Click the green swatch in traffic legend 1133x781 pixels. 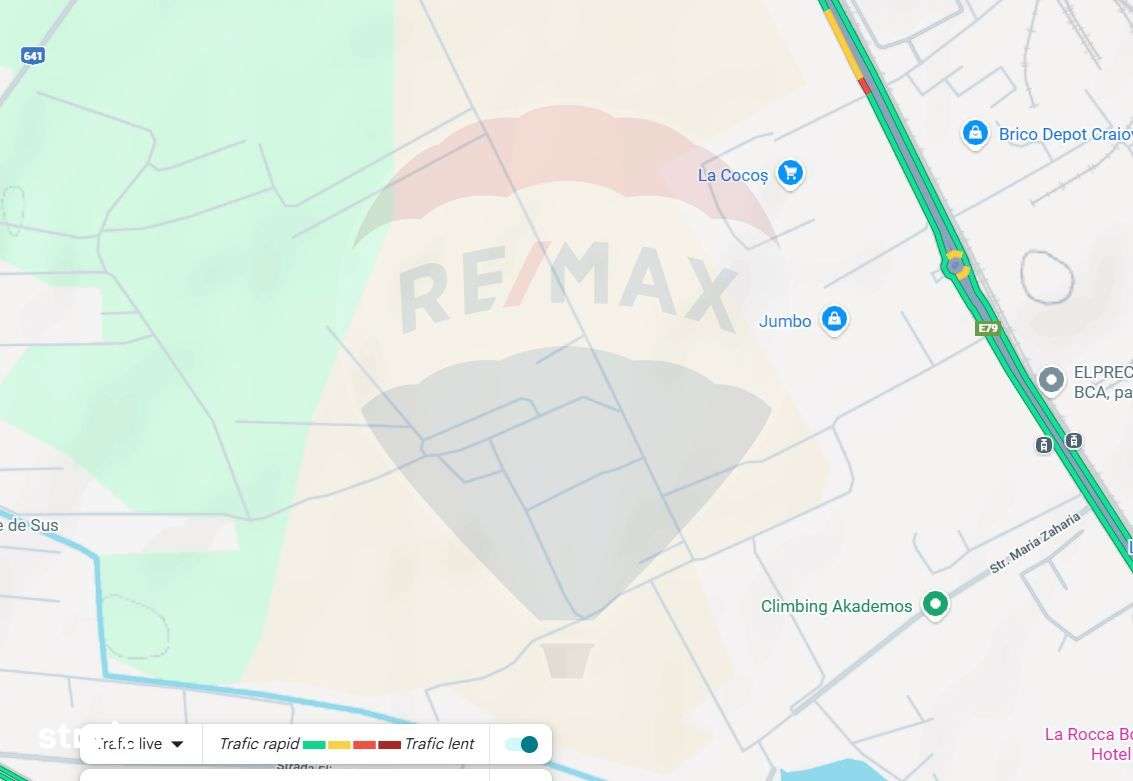point(314,745)
